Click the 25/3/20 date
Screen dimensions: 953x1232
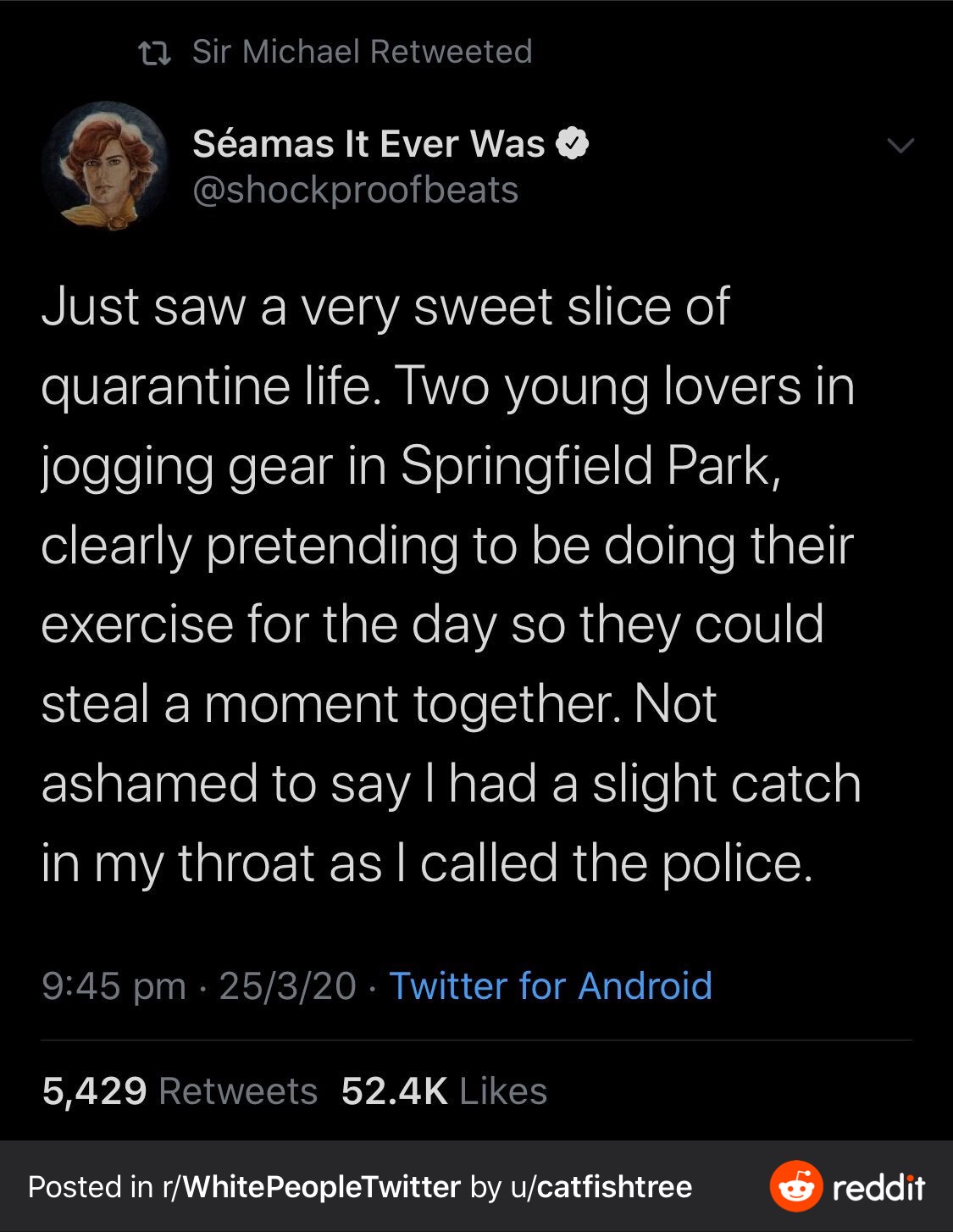[287, 986]
